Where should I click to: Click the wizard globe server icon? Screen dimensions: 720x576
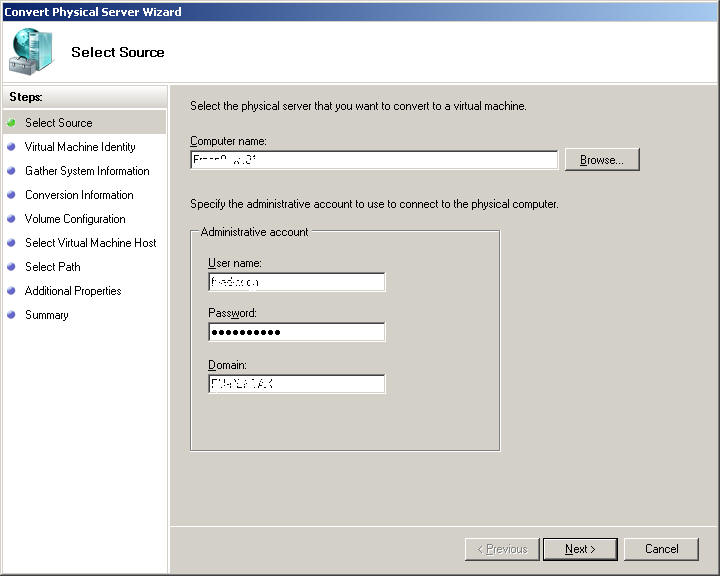point(31,51)
